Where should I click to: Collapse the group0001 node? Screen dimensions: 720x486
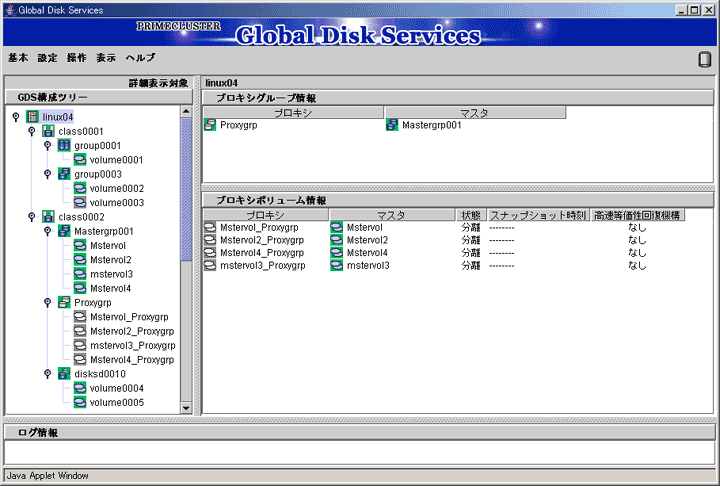47,145
